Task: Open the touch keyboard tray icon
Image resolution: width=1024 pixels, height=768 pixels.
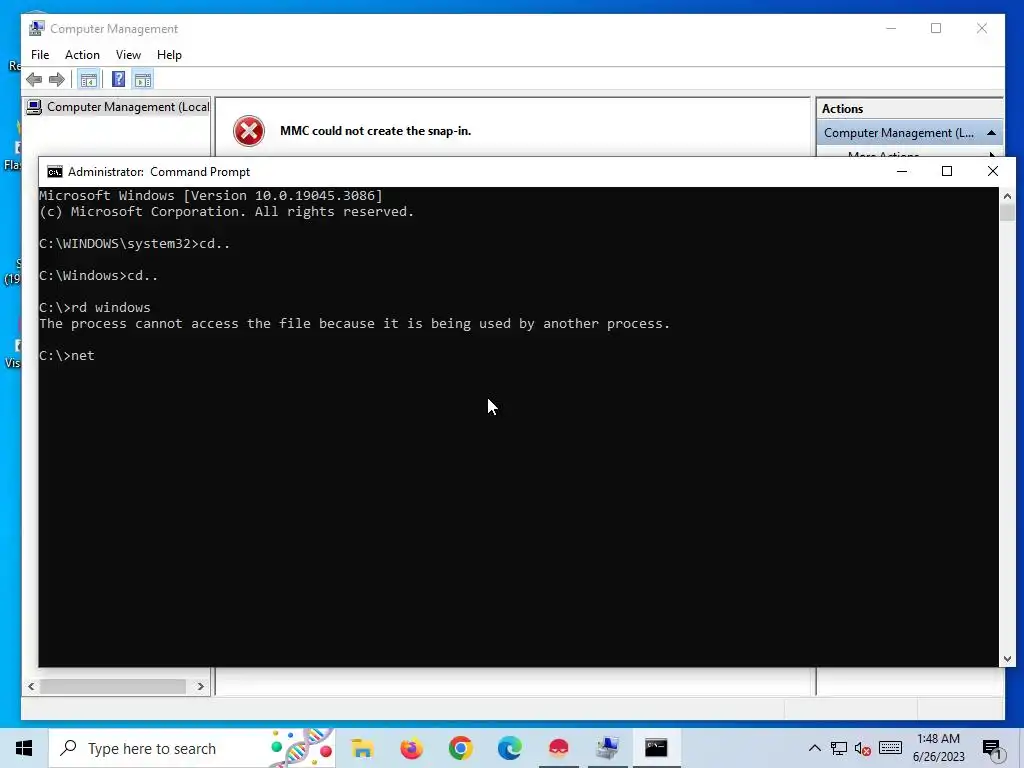Action: pyautogui.click(x=890, y=748)
